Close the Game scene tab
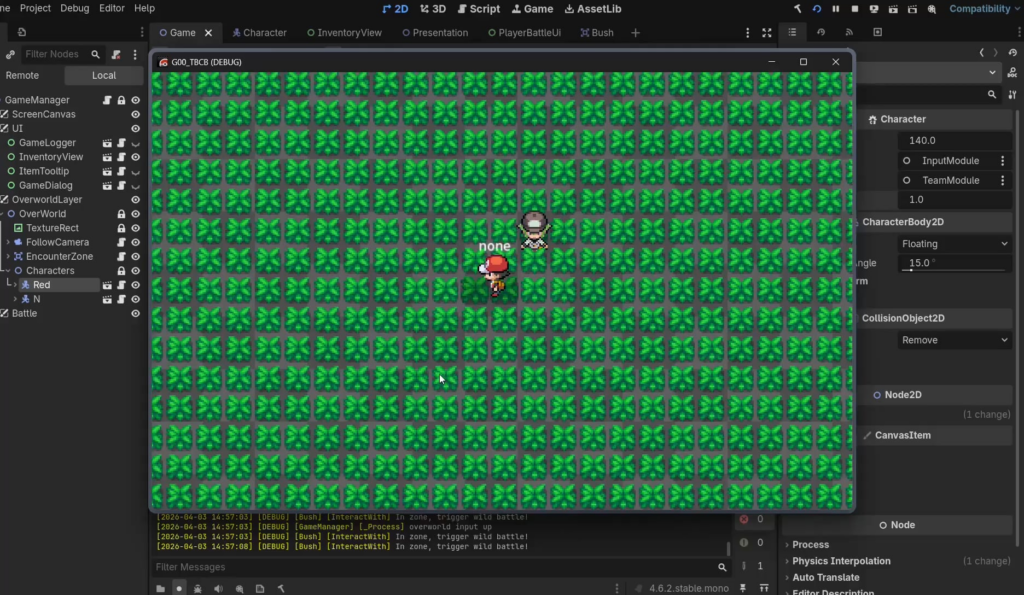This screenshot has width=1024, height=595. pos(208,33)
